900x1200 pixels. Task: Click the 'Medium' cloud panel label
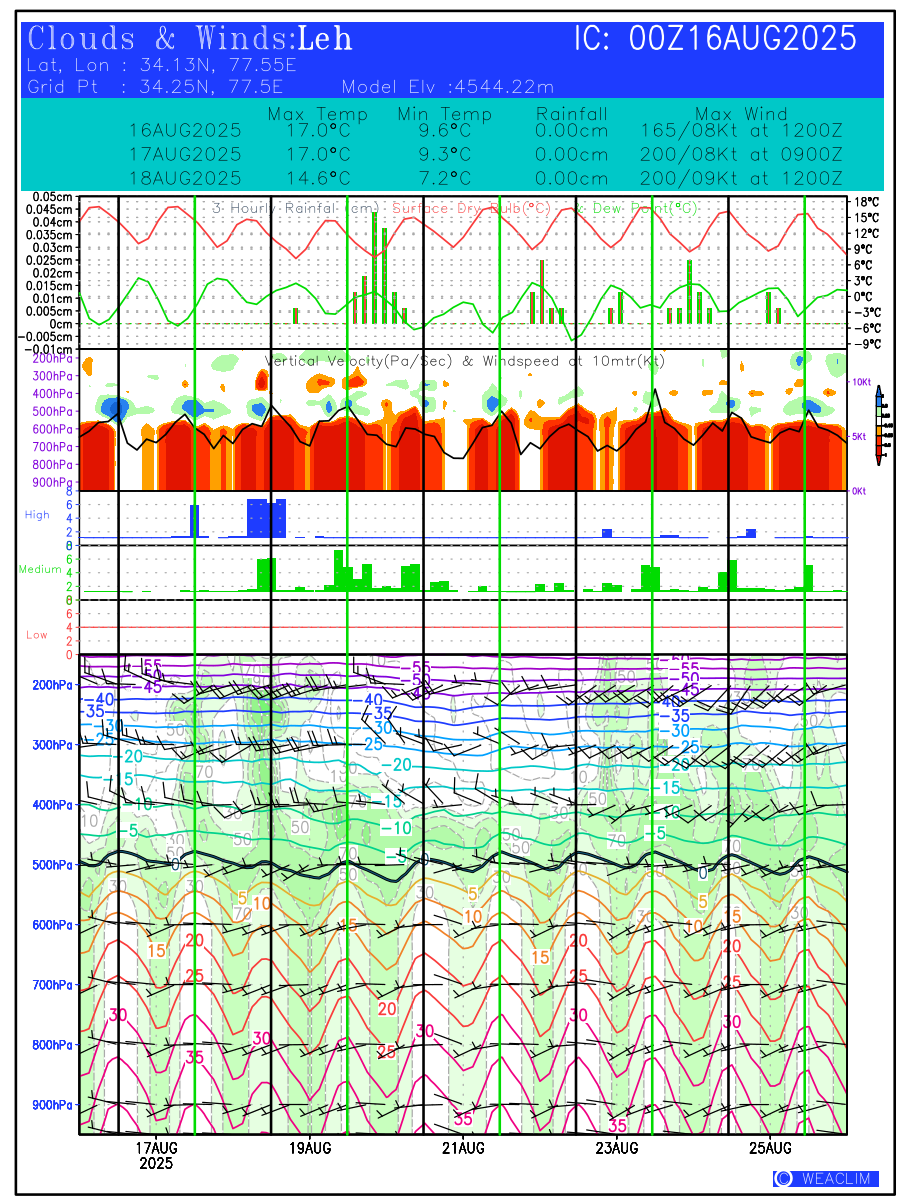40,570
